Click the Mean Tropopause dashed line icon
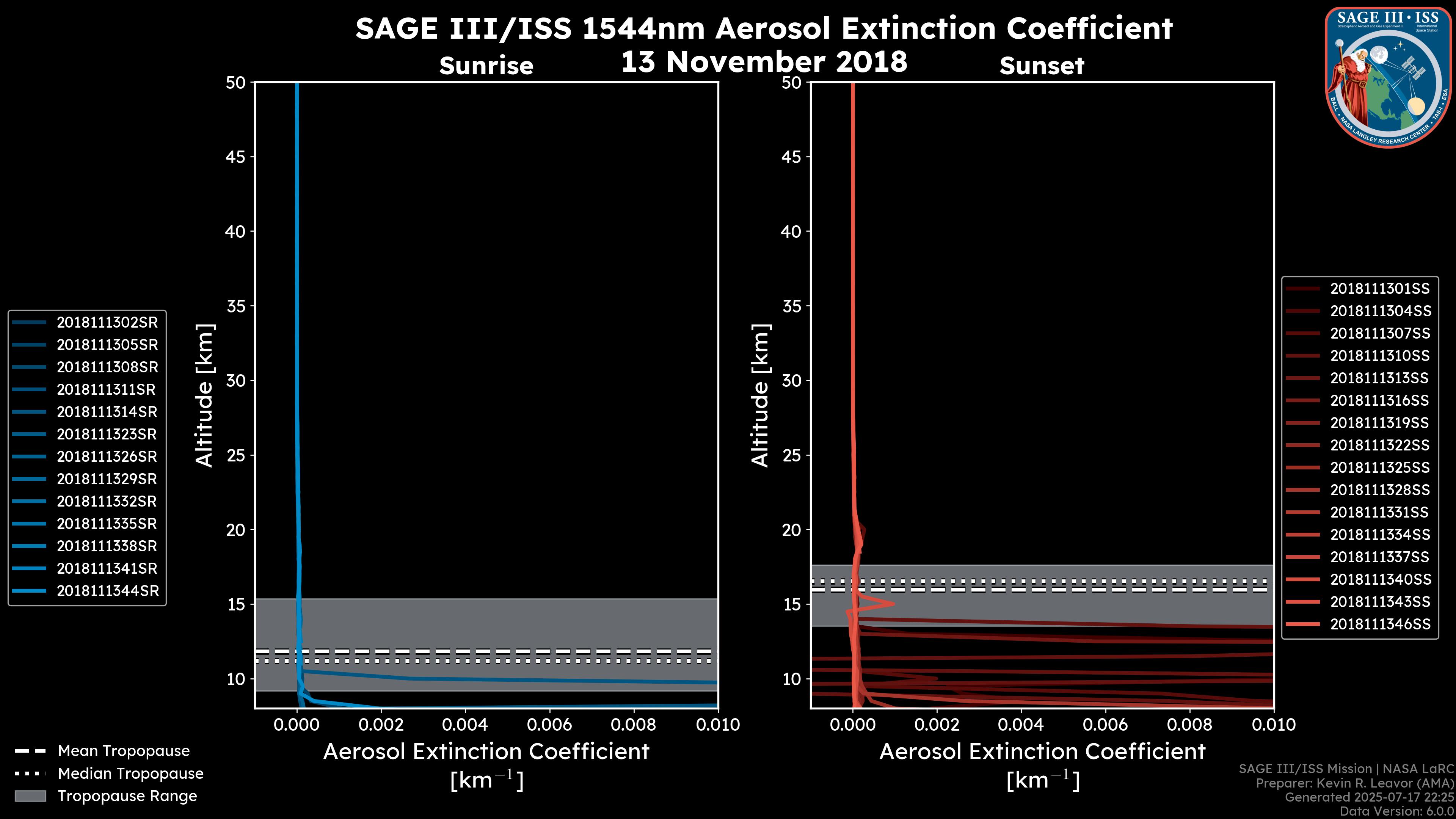This screenshot has width=1456, height=819. pyautogui.click(x=30, y=751)
